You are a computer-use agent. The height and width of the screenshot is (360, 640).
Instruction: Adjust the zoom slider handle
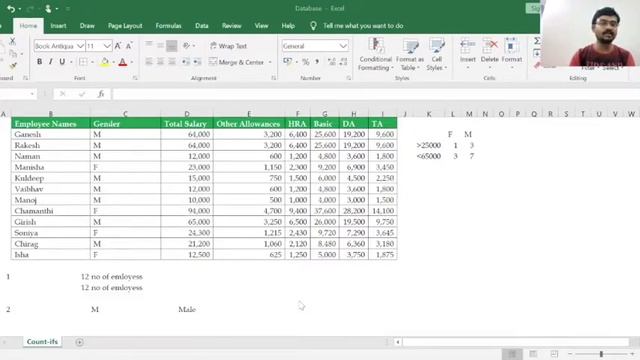click(601, 354)
